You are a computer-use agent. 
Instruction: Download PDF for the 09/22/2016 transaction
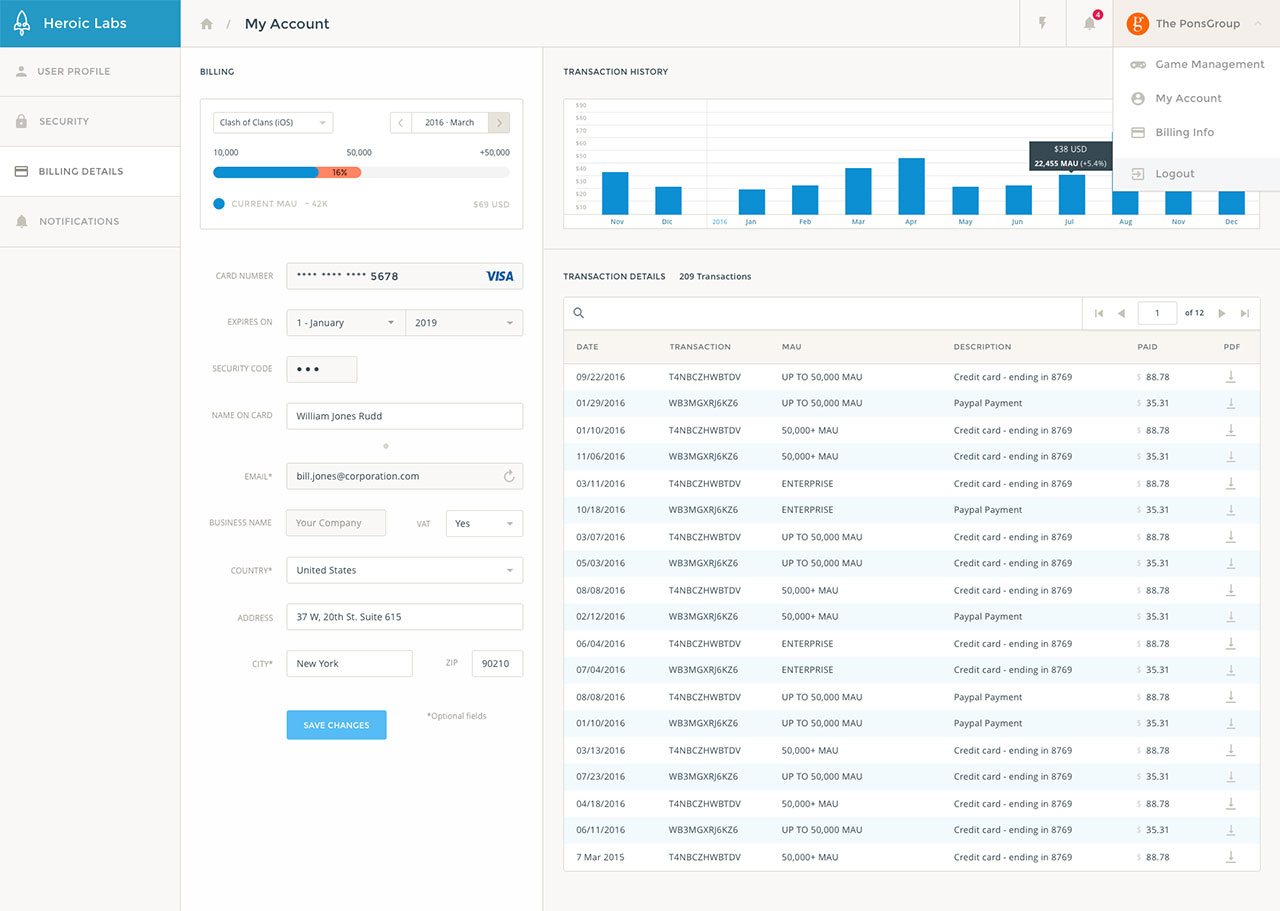(x=1231, y=377)
